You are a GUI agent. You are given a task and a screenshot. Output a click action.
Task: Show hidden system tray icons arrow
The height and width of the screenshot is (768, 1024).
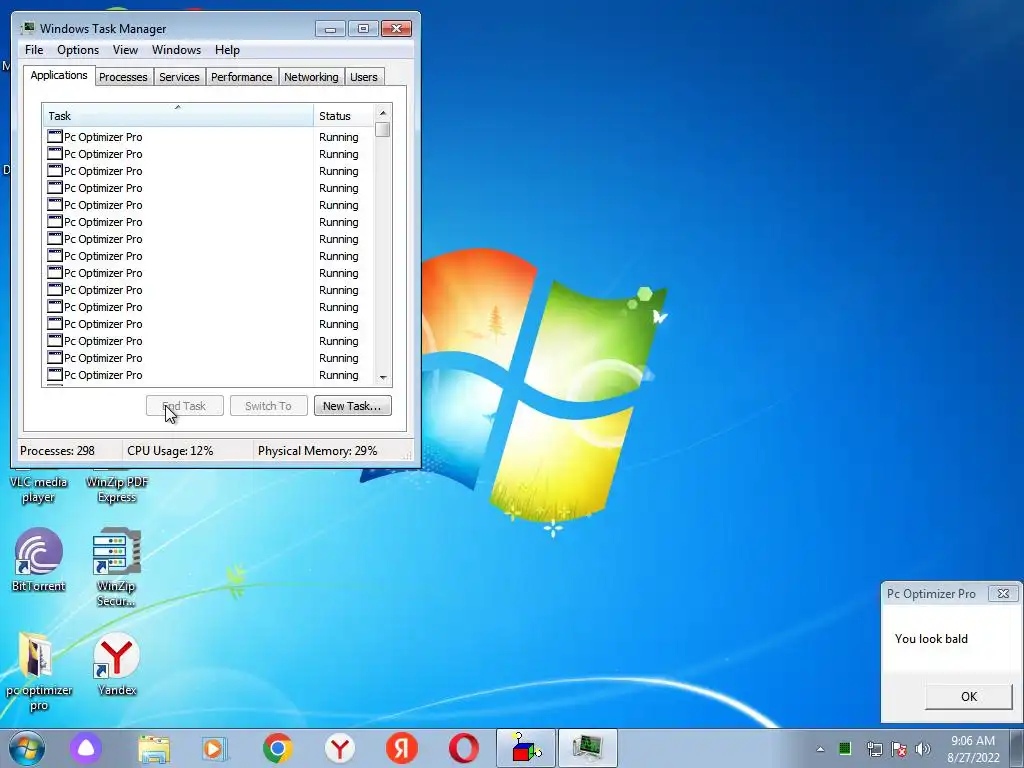coord(820,749)
